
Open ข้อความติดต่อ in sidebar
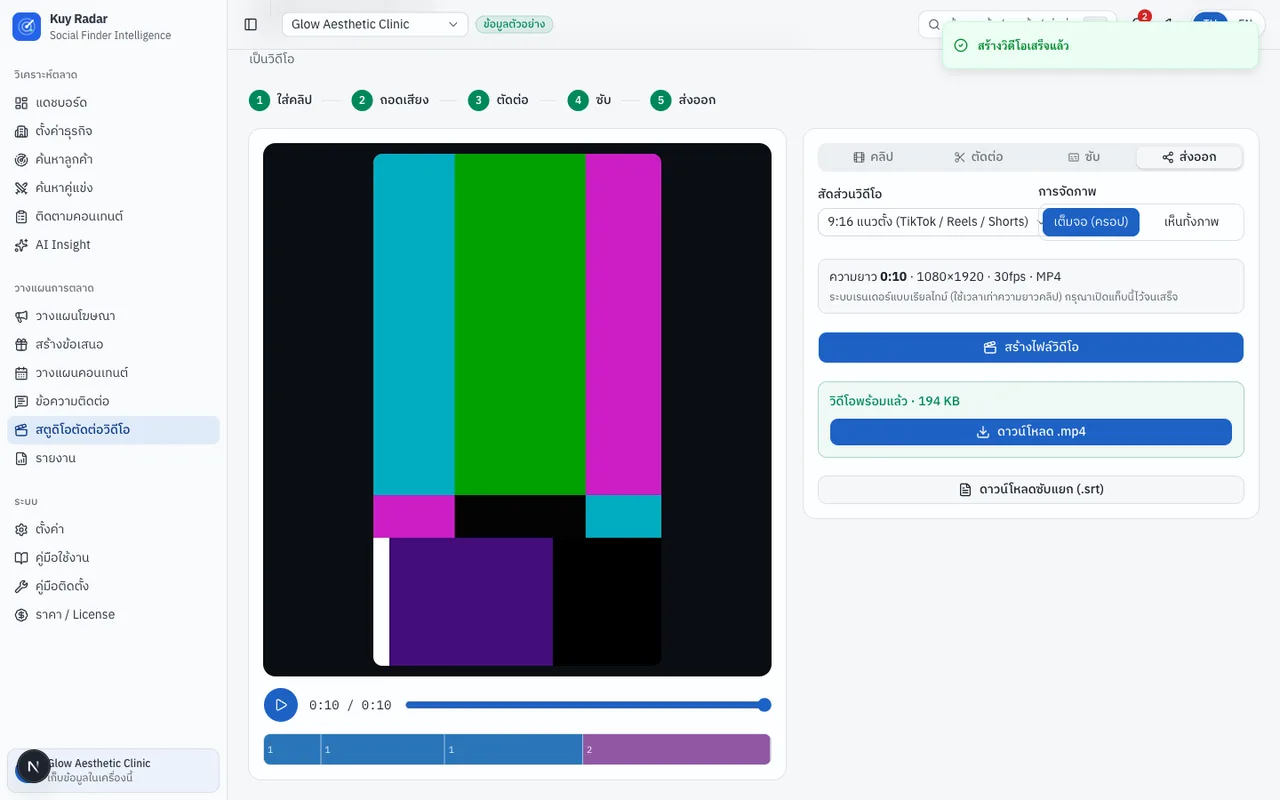113,401
